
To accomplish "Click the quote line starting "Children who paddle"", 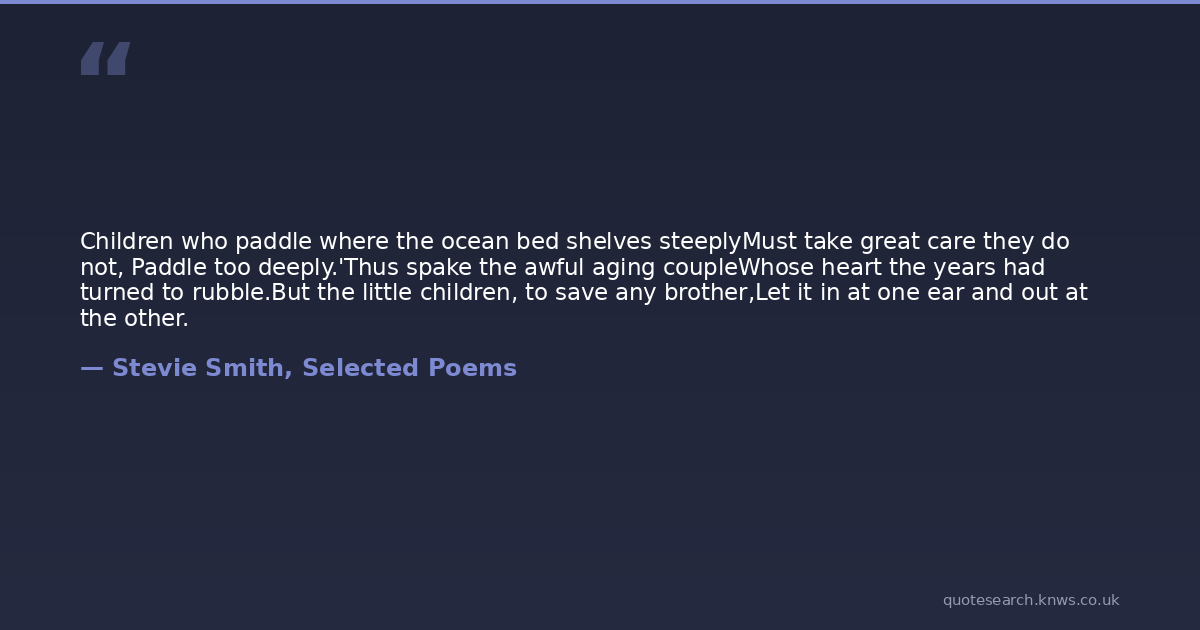I will pyautogui.click(x=574, y=242).
